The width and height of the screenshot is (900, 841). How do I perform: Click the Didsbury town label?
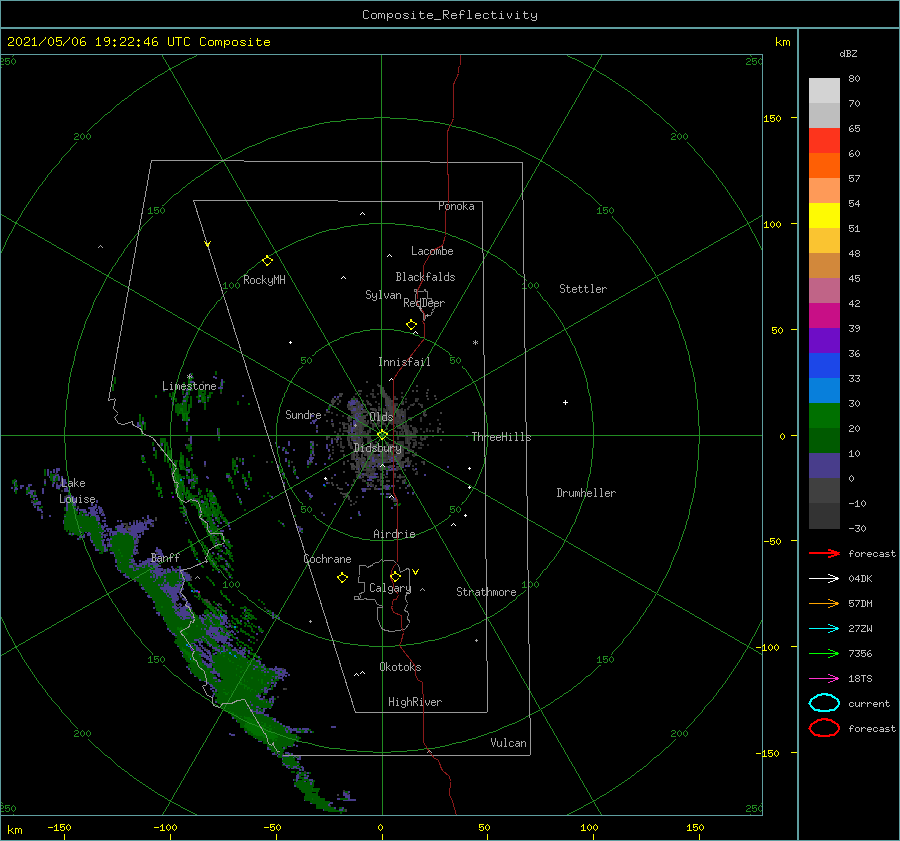[x=377, y=448]
